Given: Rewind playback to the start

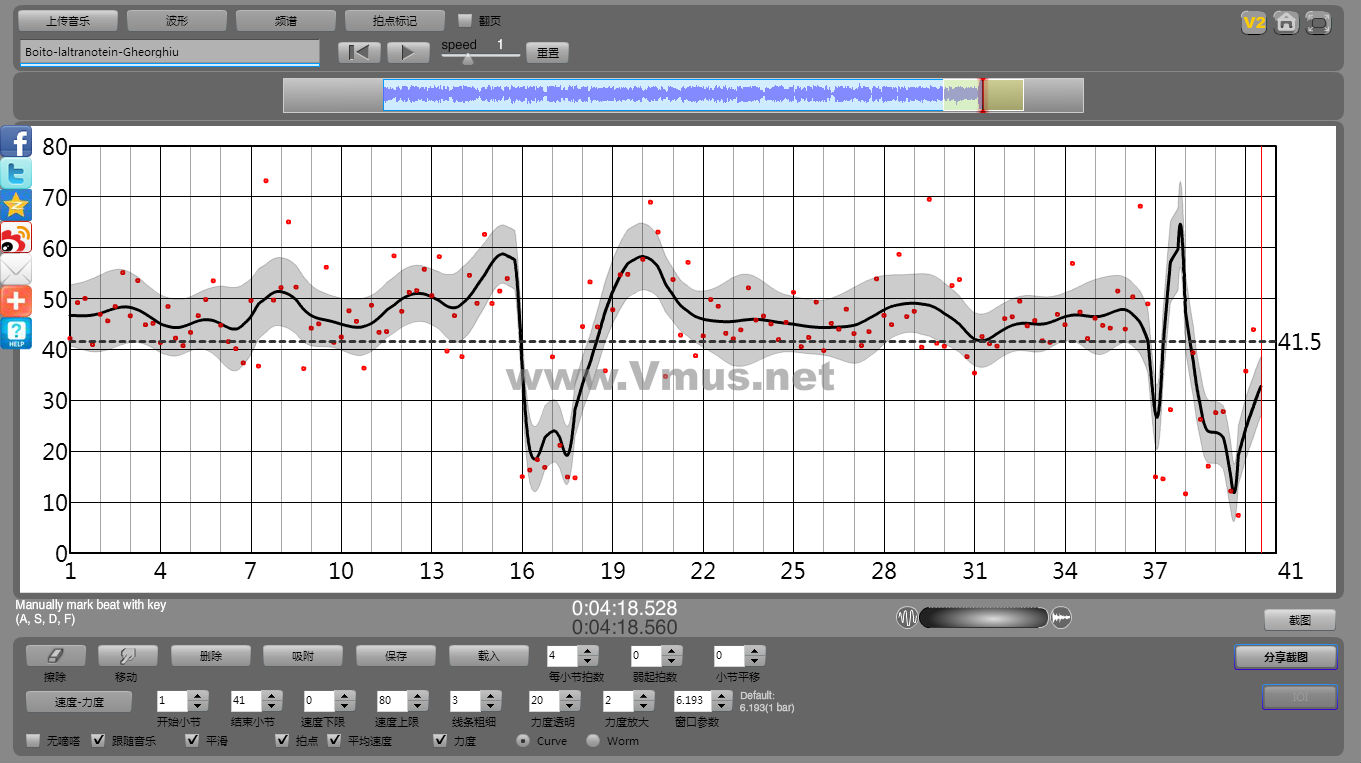Looking at the screenshot, I should (359, 52).
